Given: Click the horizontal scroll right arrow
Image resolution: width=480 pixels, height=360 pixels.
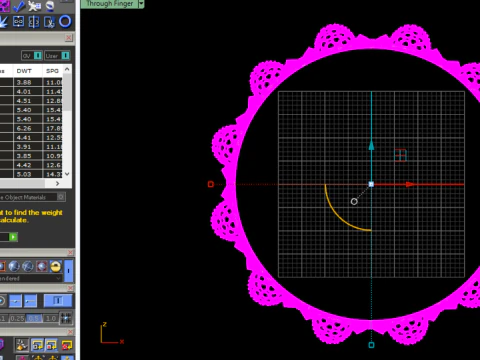Looking at the screenshot, I should [57, 183].
